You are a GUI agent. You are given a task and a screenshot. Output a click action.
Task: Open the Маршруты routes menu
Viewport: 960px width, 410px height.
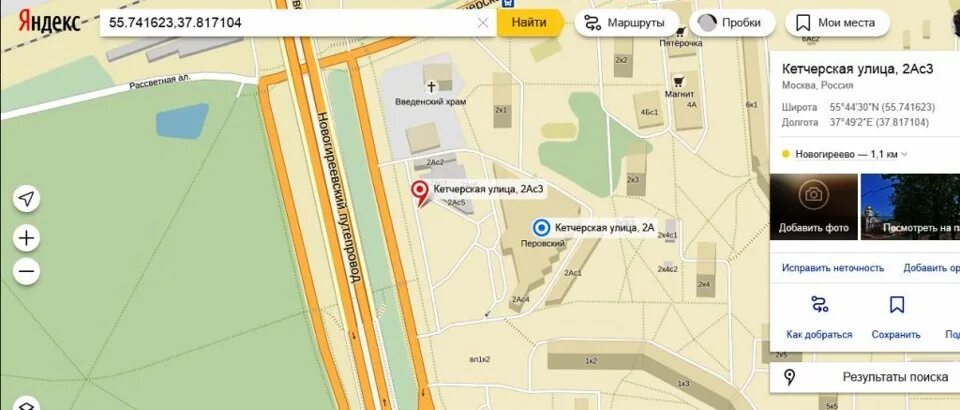coord(626,23)
